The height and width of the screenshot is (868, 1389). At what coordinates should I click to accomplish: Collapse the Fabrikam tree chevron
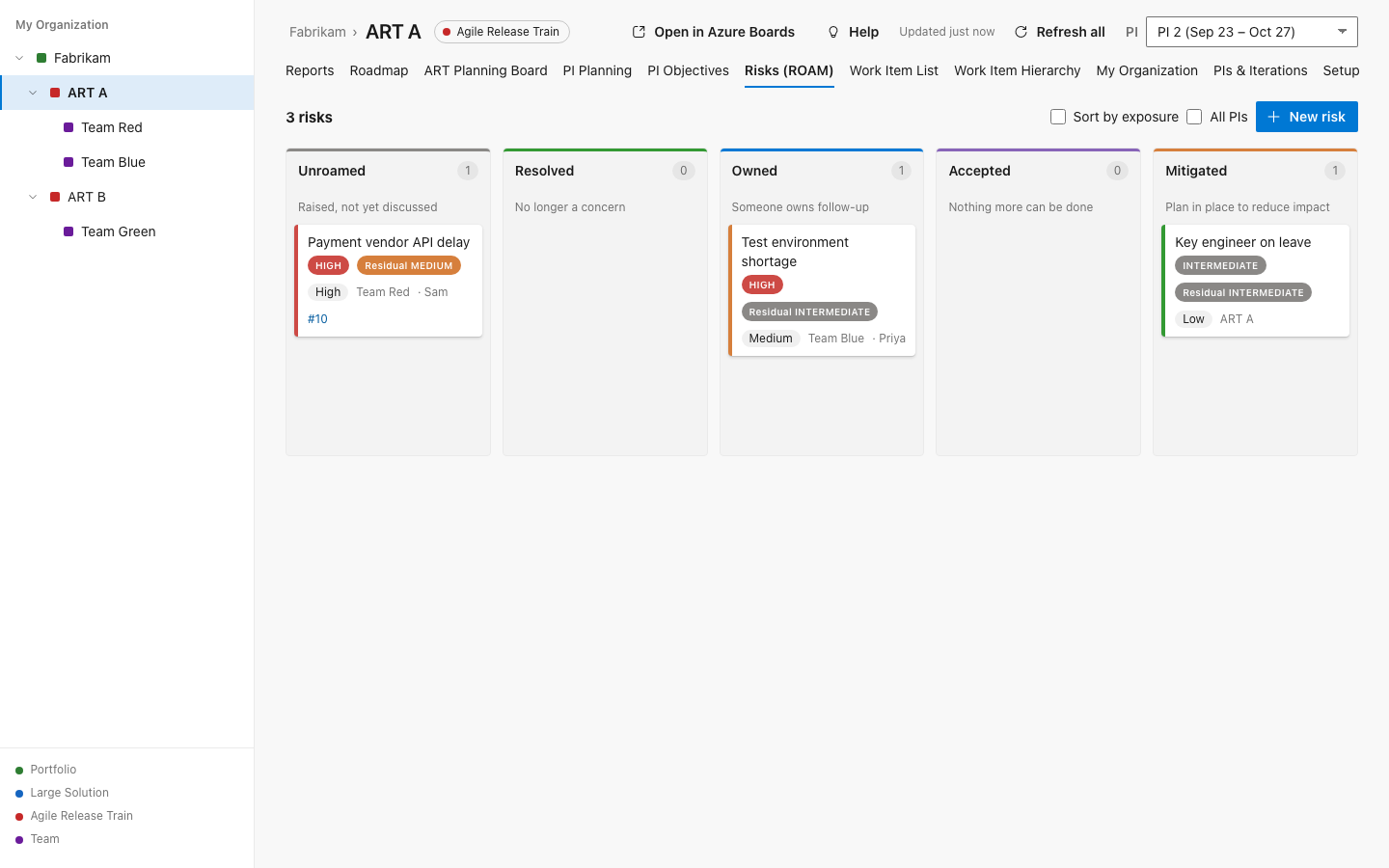19,58
